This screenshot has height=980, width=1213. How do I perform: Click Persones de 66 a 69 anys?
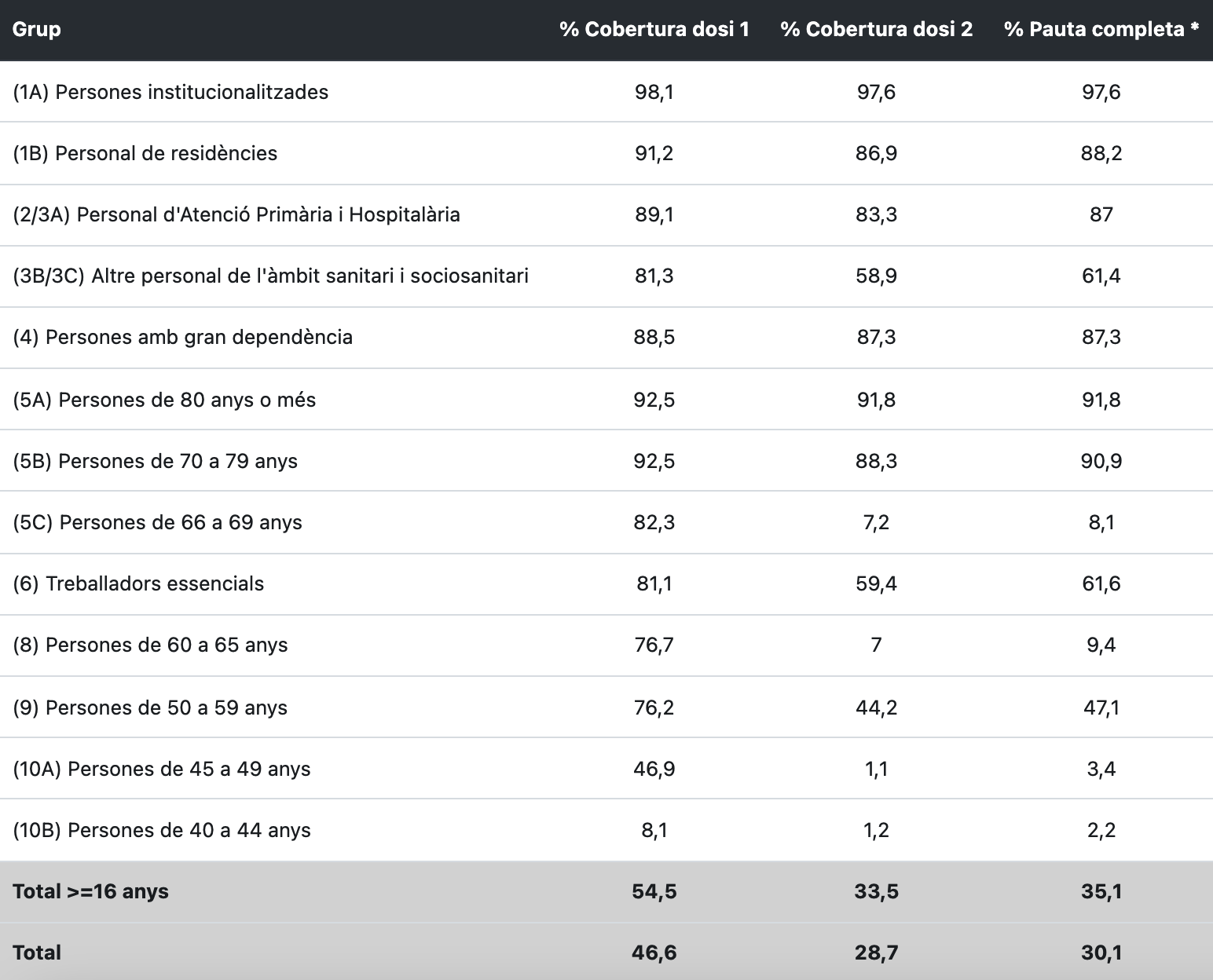click(157, 522)
